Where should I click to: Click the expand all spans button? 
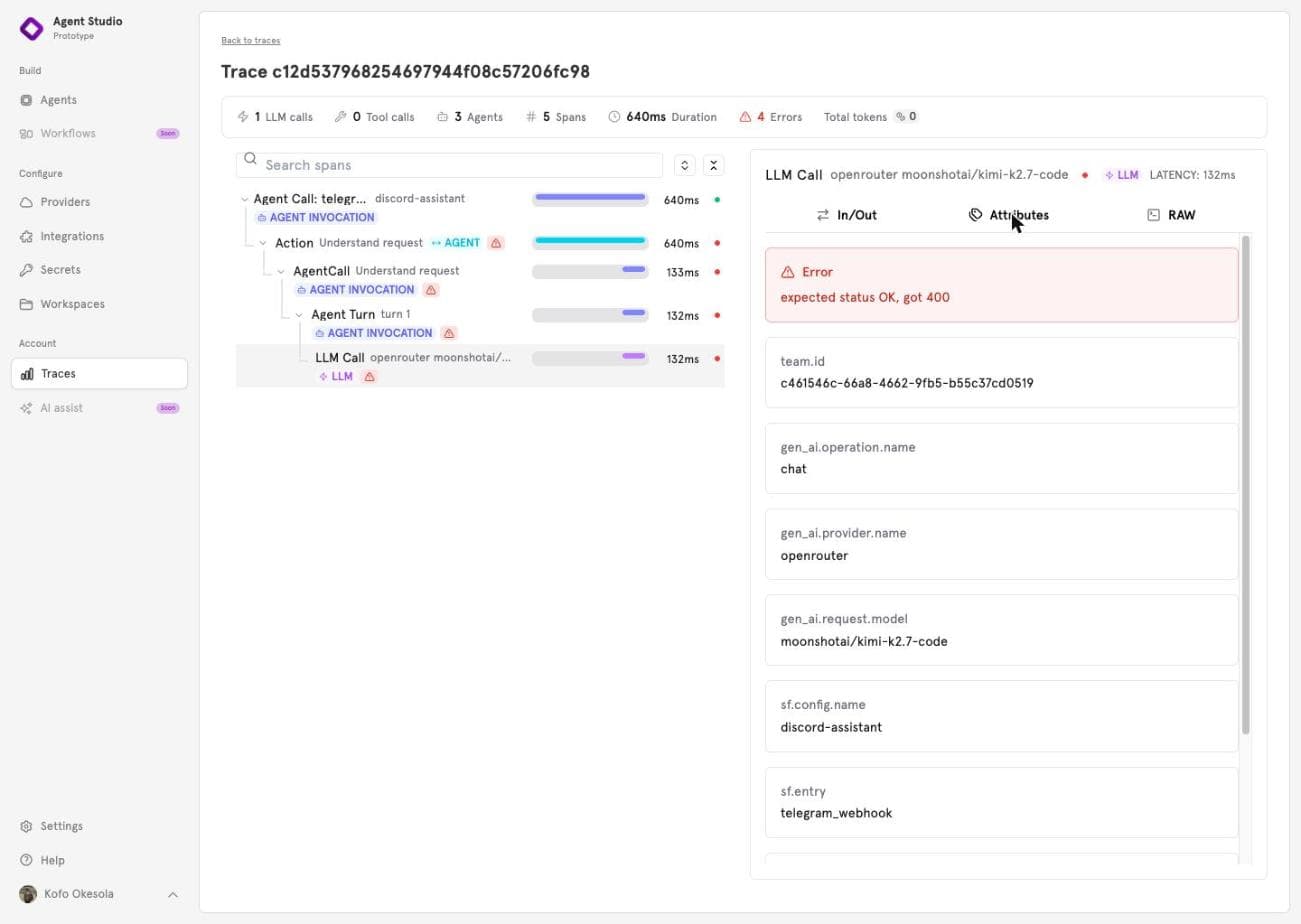click(x=684, y=165)
